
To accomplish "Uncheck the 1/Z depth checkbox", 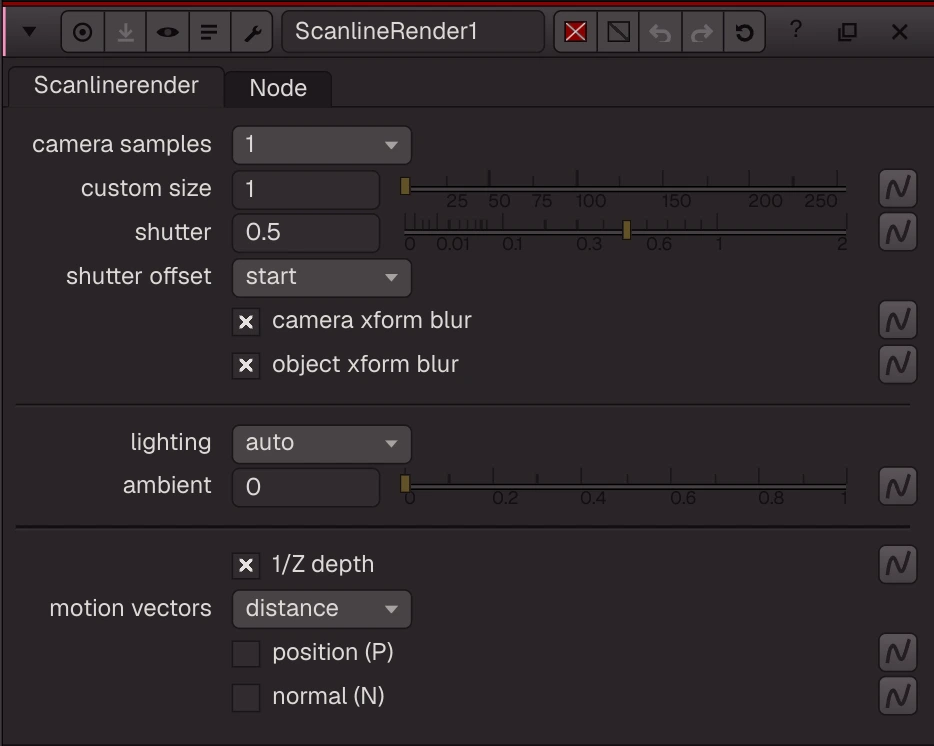I will click(246, 565).
